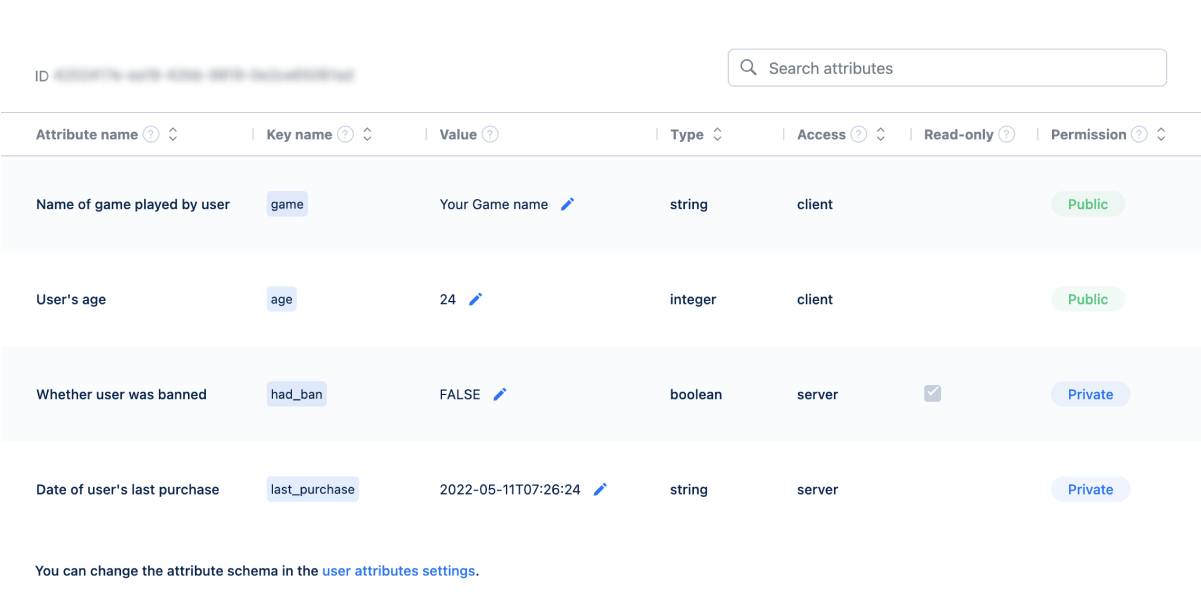Sort rows by Key name
Screen dimensions: 1201x607
367,135
